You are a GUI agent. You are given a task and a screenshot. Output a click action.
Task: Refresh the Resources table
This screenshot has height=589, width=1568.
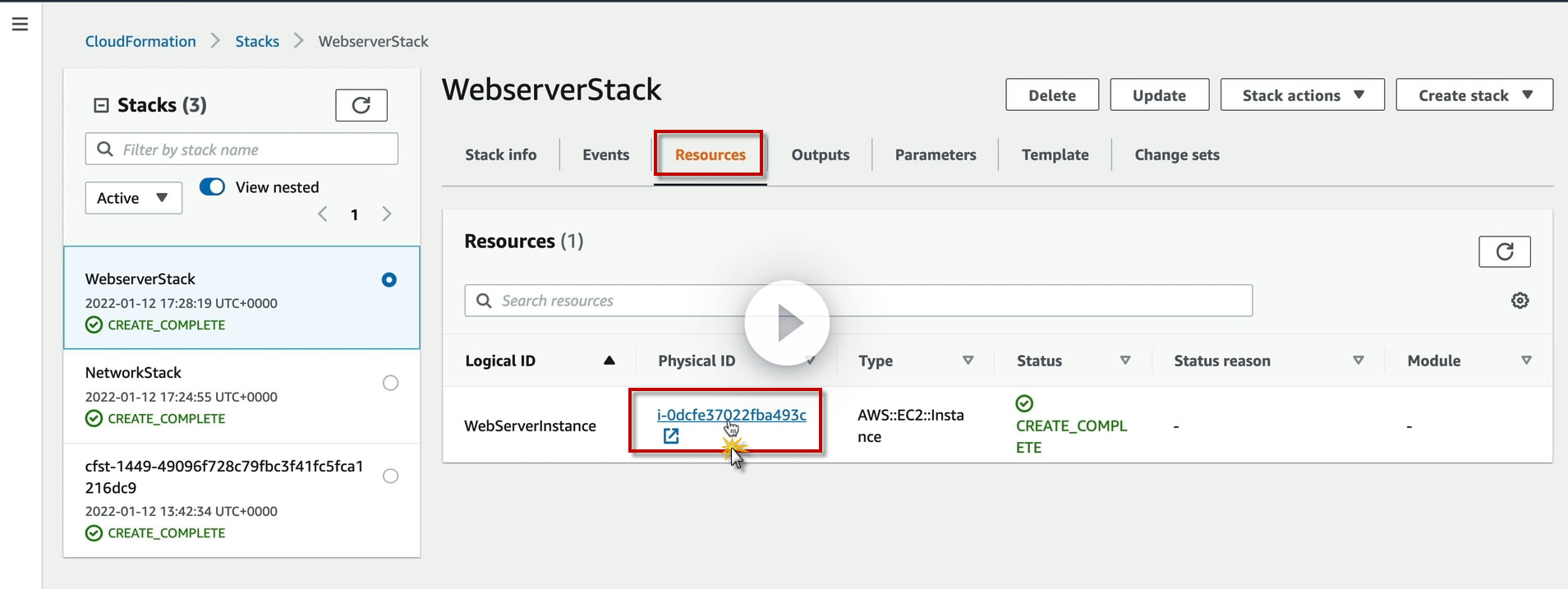(1504, 251)
